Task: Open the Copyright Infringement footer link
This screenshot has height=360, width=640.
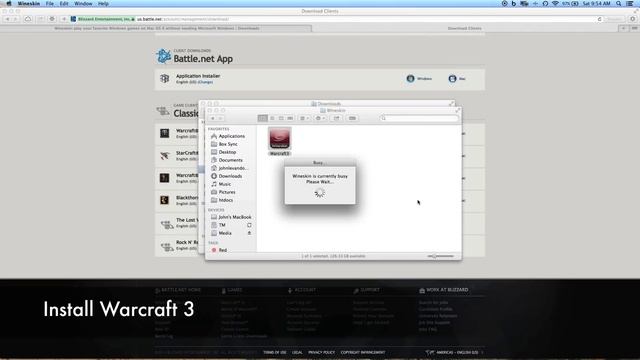Action: (x=363, y=353)
